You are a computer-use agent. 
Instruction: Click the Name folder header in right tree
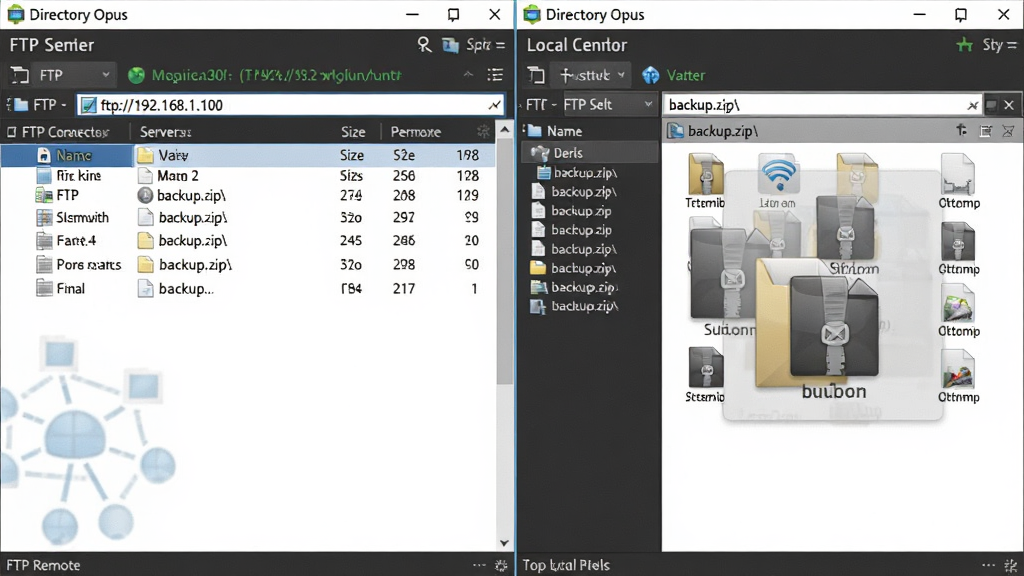coord(555,131)
